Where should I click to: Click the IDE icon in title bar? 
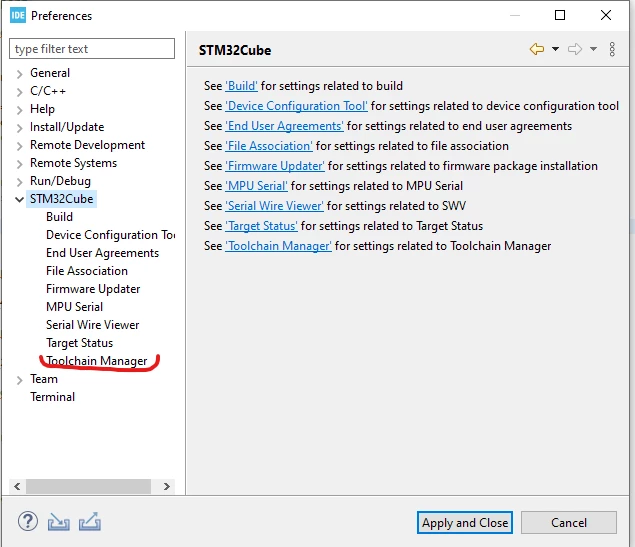click(18, 15)
